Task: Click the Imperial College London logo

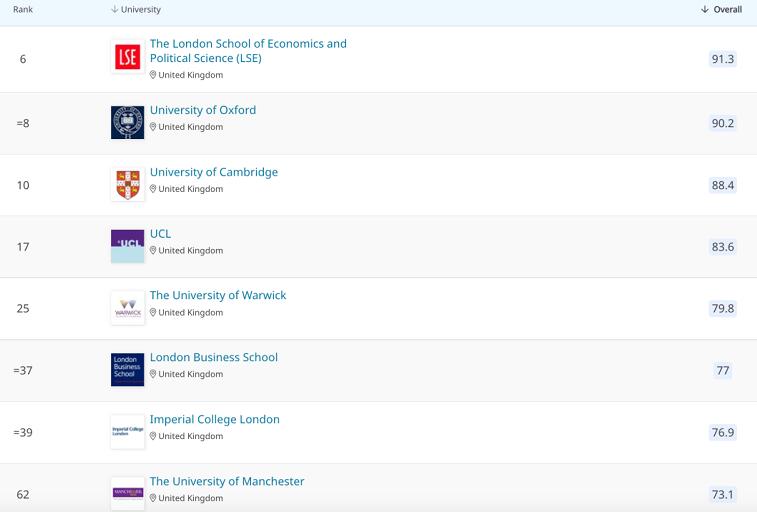Action: point(127,431)
